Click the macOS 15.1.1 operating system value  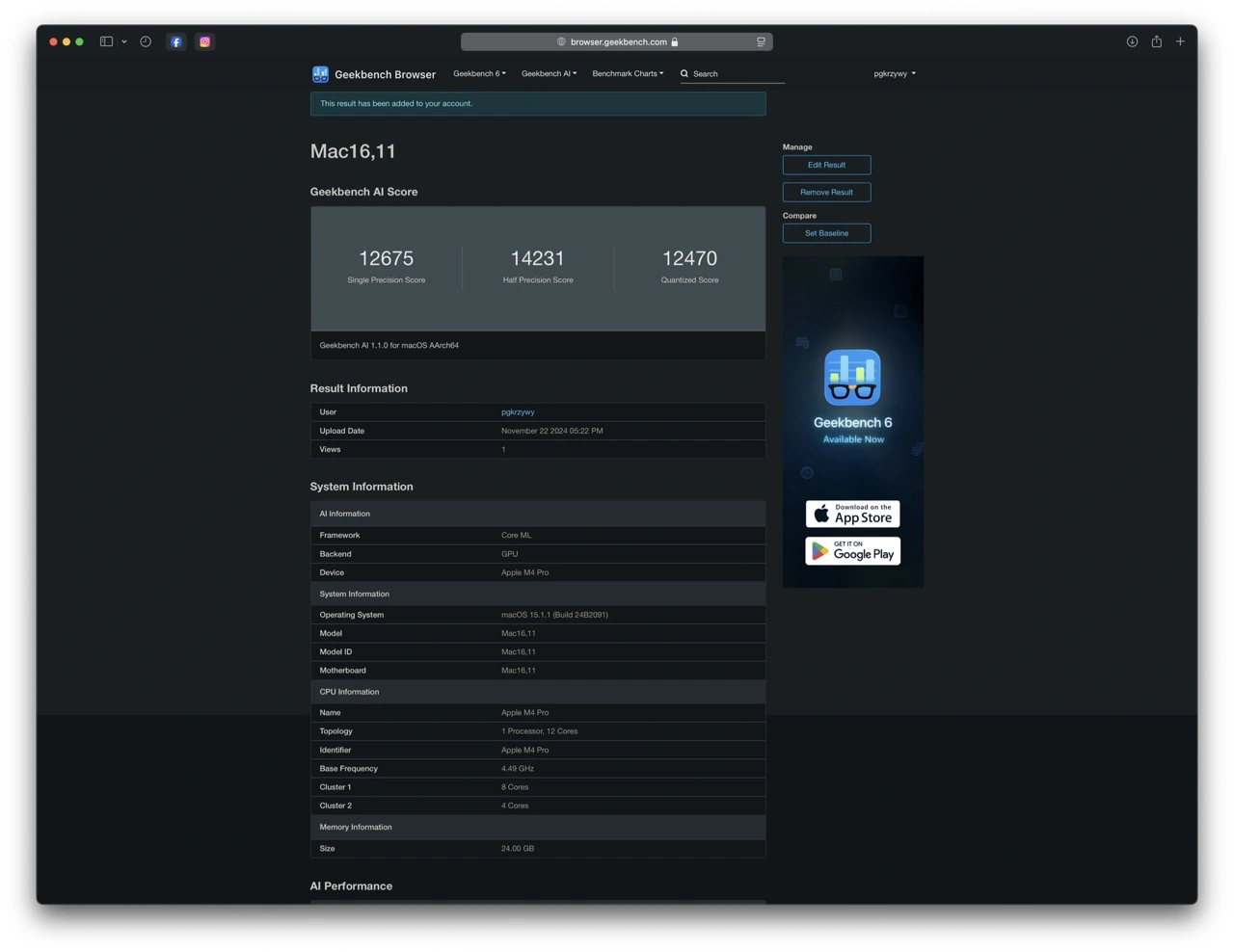(x=554, y=615)
